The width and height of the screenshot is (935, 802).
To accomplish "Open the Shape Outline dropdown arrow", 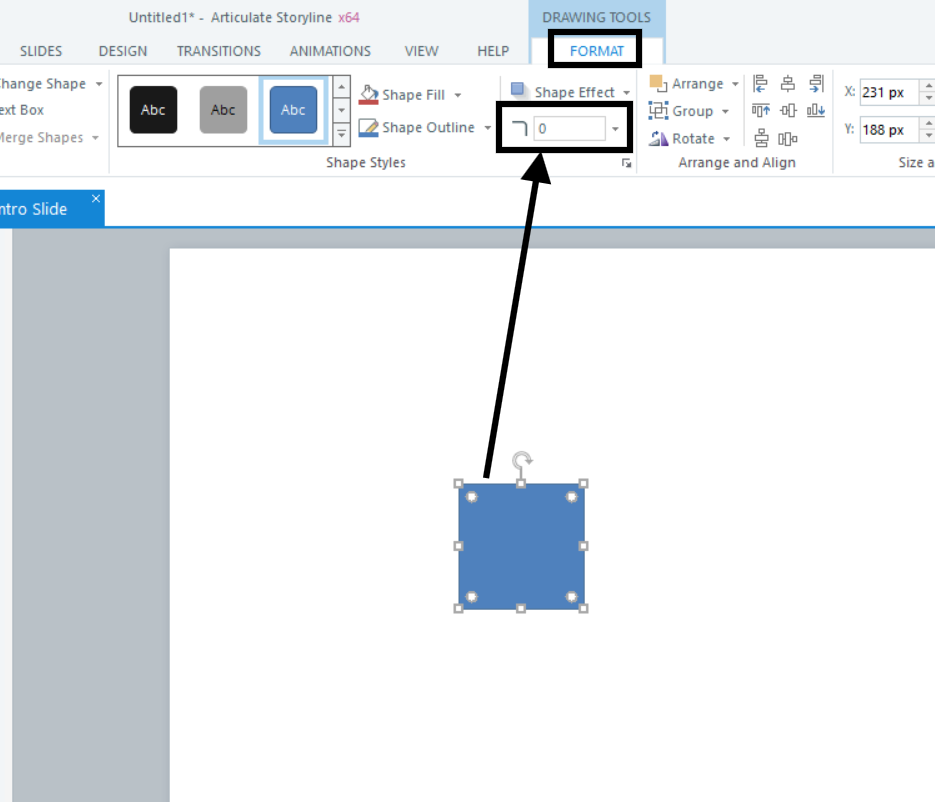I will coord(488,128).
